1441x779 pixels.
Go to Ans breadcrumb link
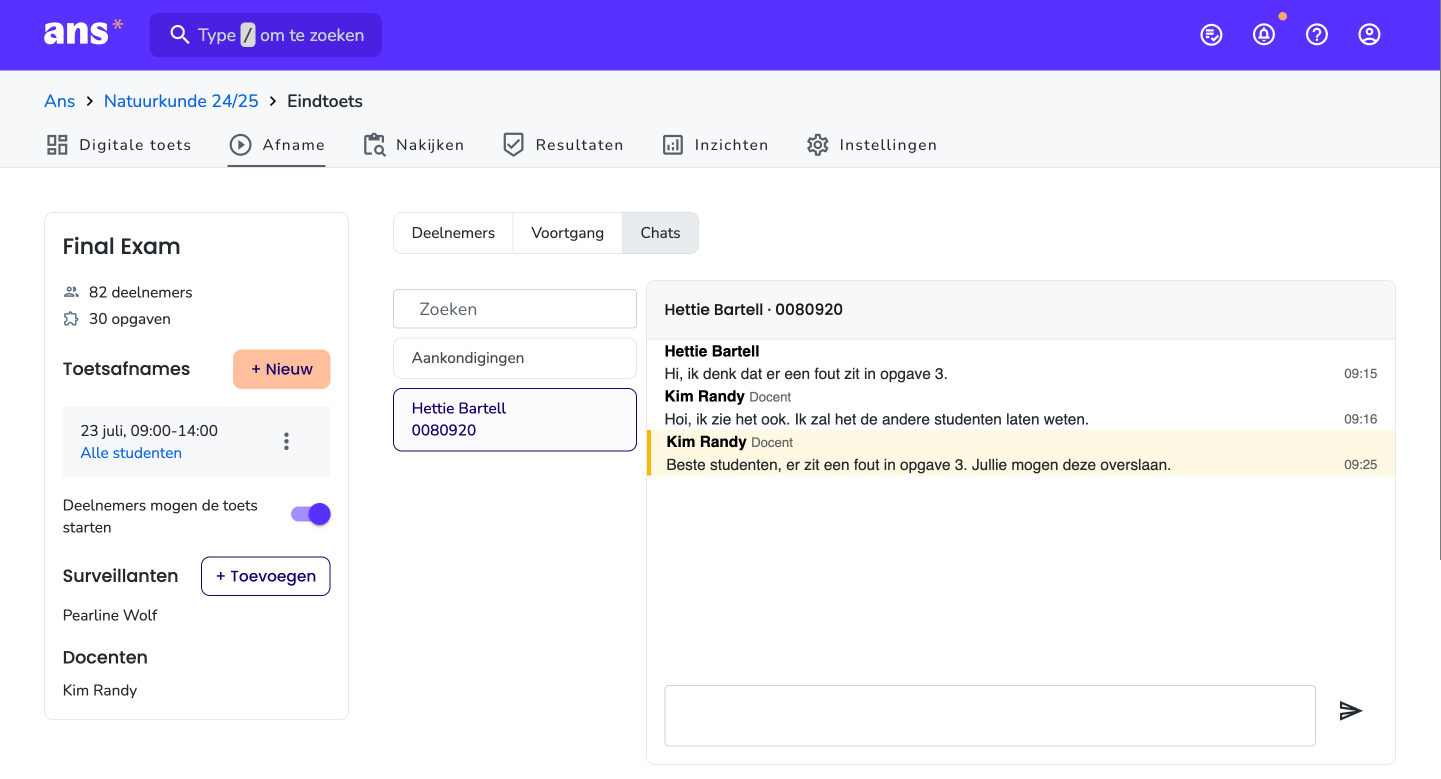[x=60, y=101]
